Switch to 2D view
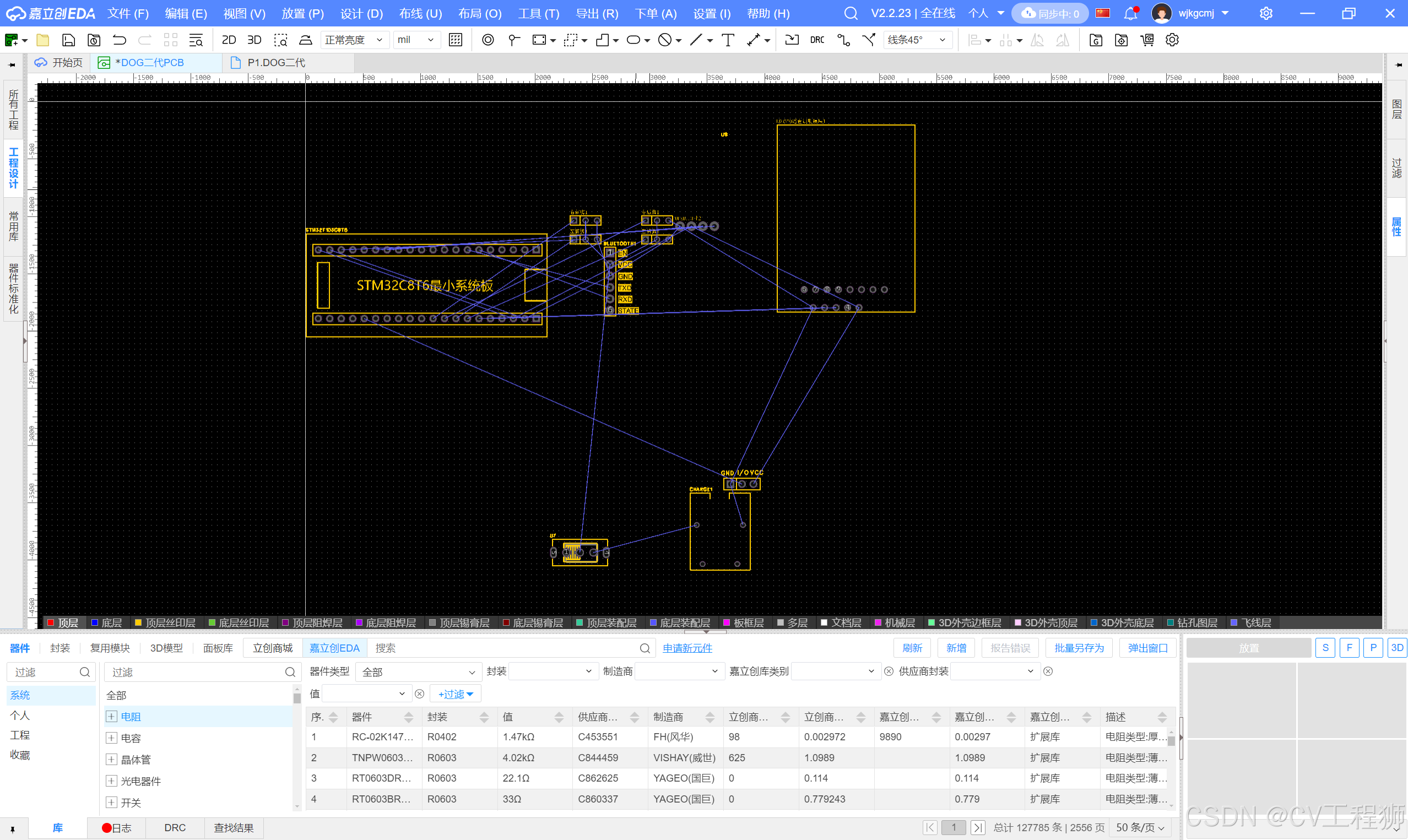This screenshot has height=840, width=1408. [229, 40]
